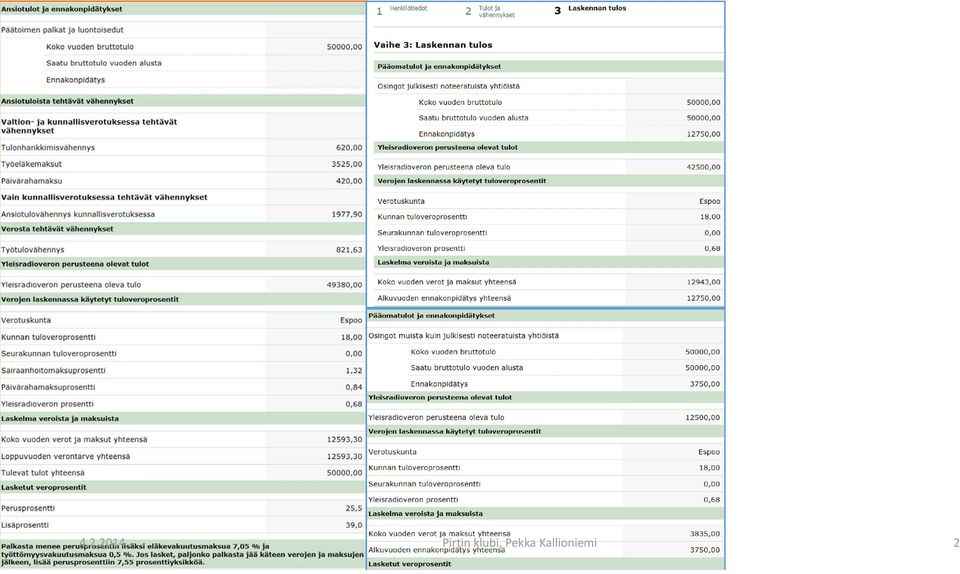Click the 'Valtion- ja kunnallisverotuksessa tehtävät vähennykset' subheading
The width and height of the screenshot is (960, 574).
(89, 126)
